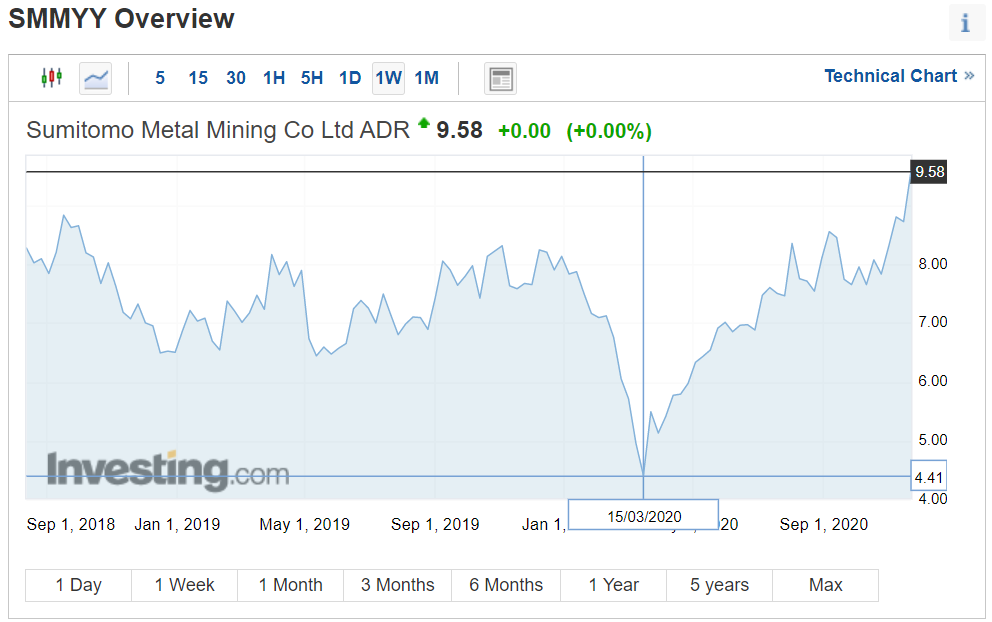Click the 4.41 crosshair price label
This screenshot has width=992, height=622.
point(929,478)
